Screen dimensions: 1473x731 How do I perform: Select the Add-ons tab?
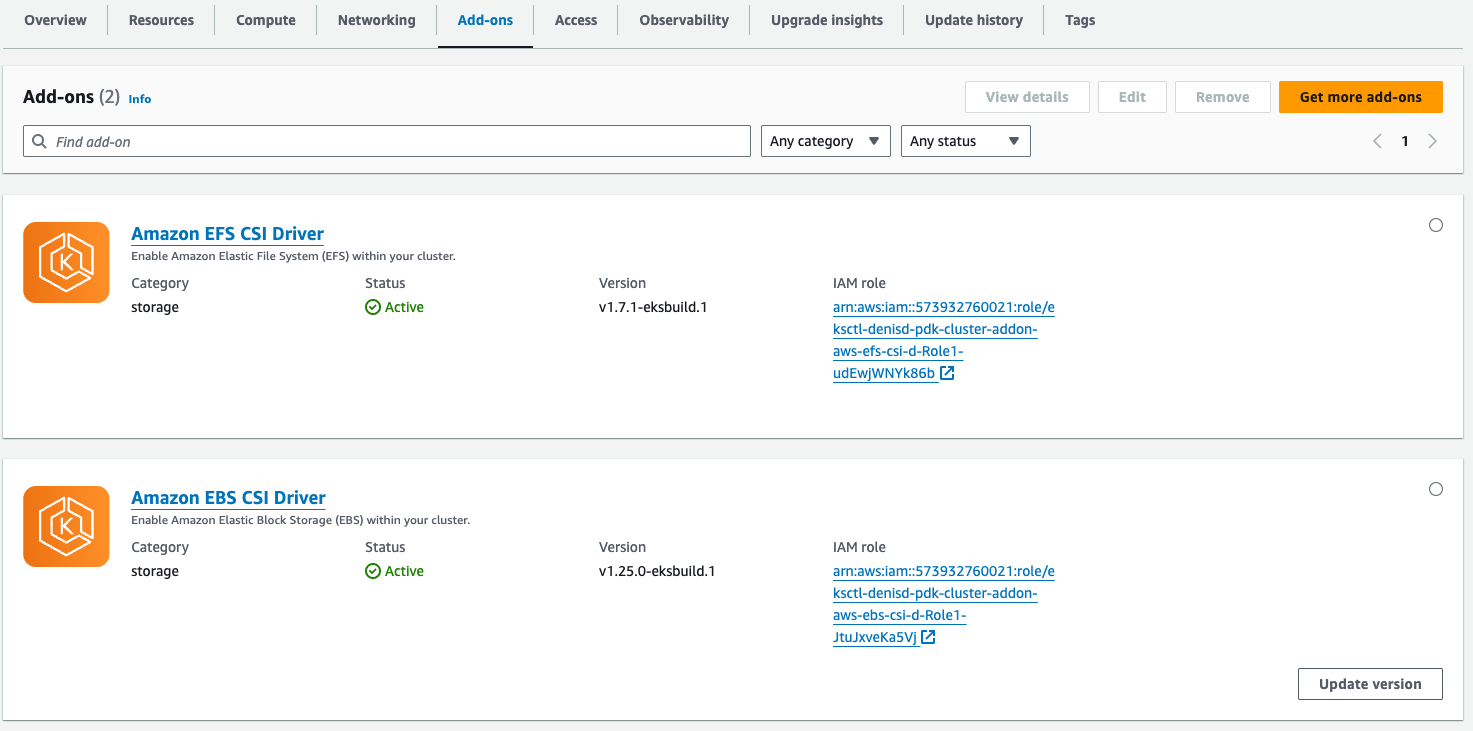pos(485,20)
